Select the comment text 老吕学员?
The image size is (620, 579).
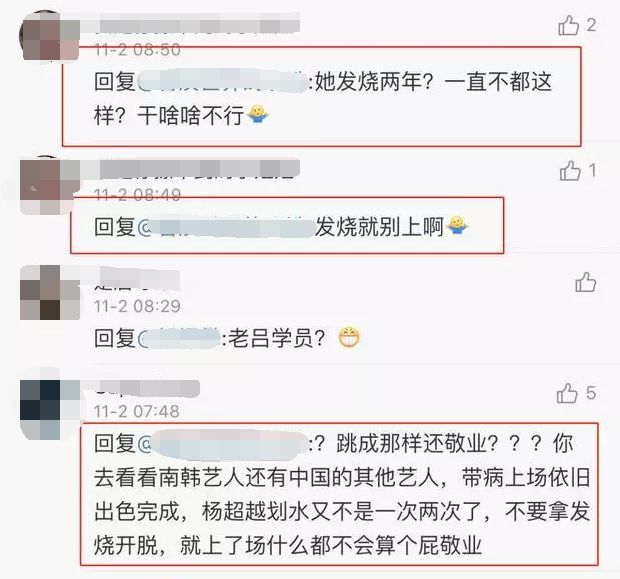277,339
